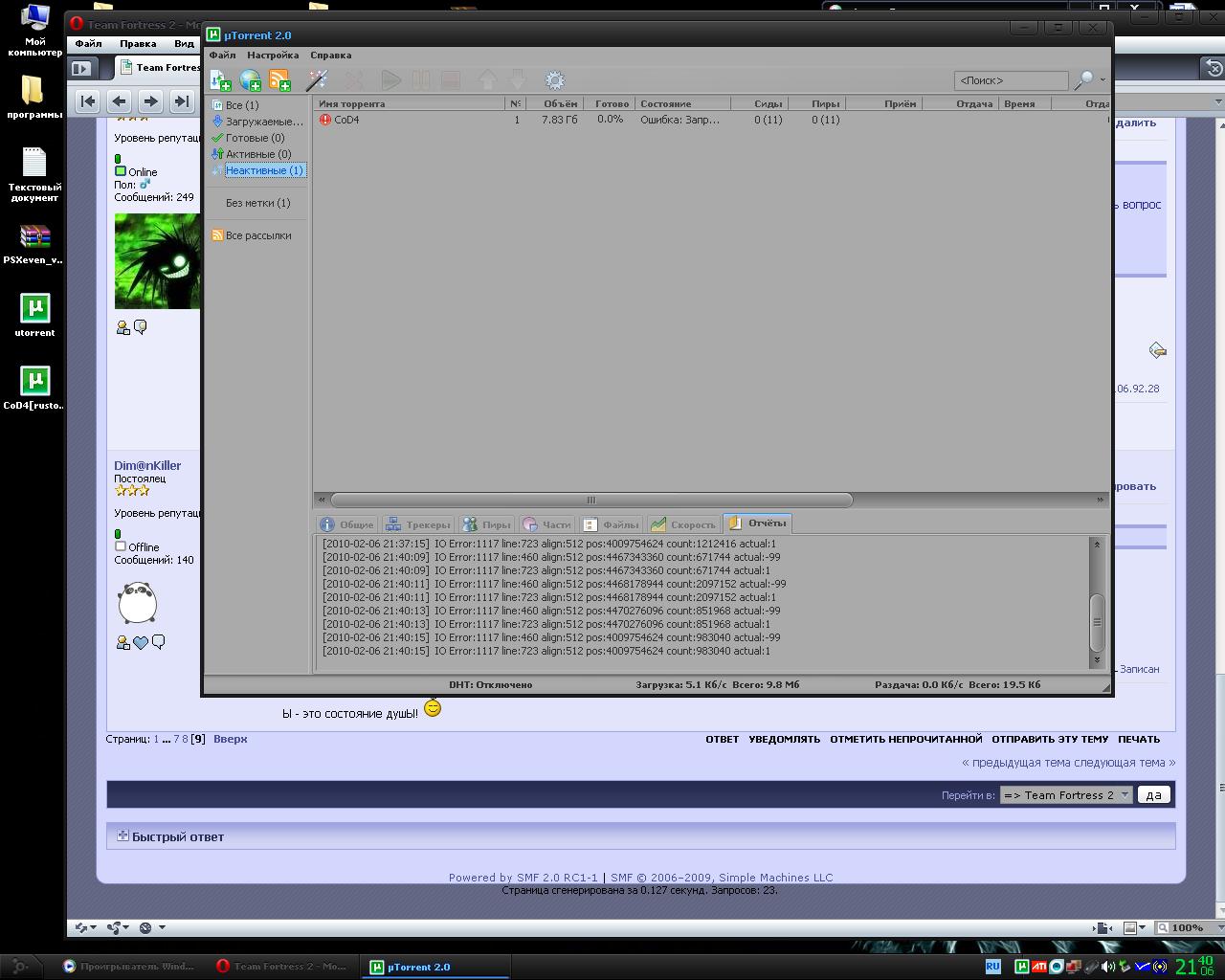This screenshot has height=980, width=1225.
Task: Switch to the Трекеры tab
Action: point(417,524)
